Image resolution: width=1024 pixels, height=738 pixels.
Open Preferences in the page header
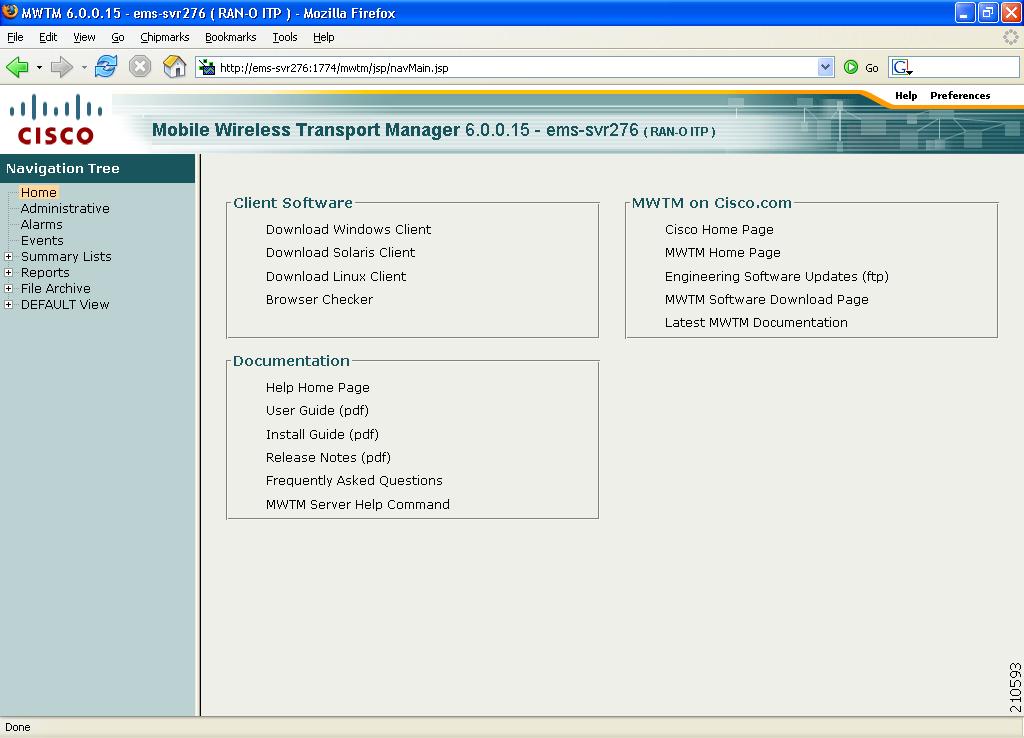[x=960, y=95]
